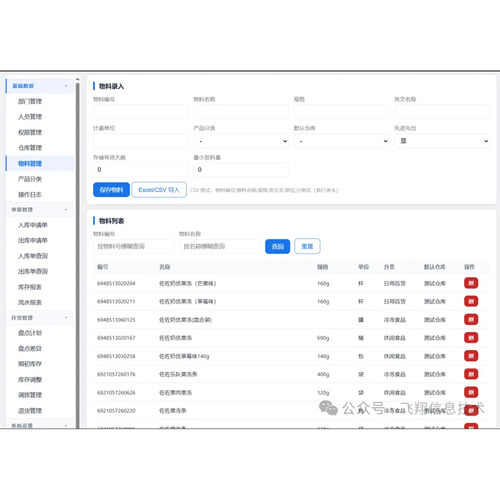Screen dimensions: 500x500
Task: Focus the 物料编号 field in 物料录入 form
Action: (x=141, y=112)
